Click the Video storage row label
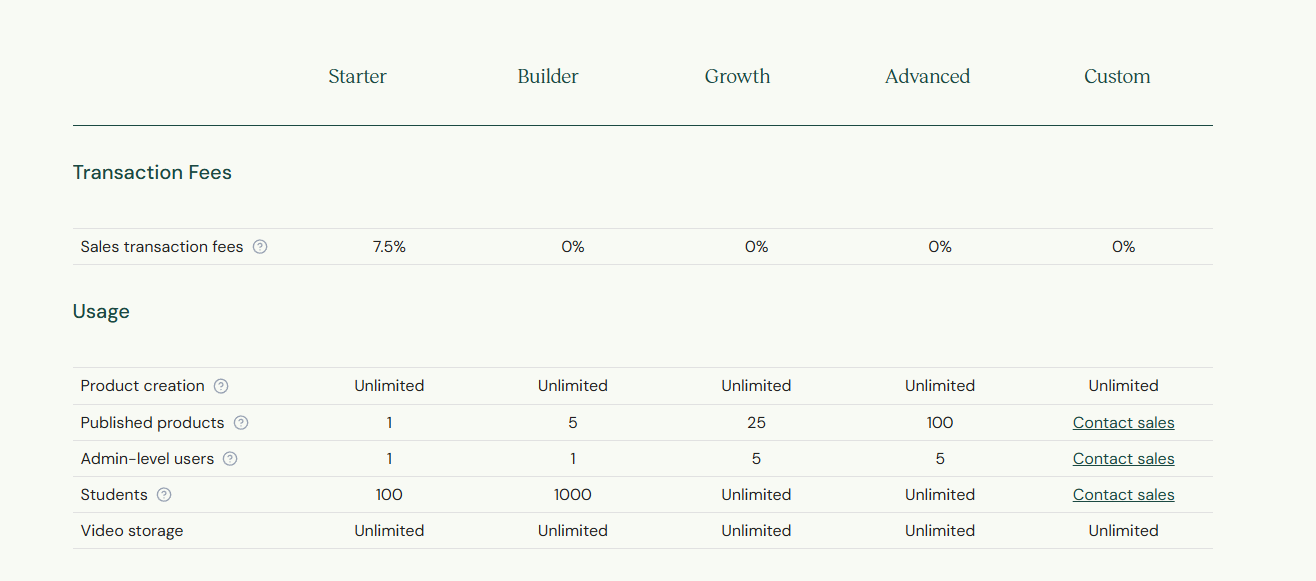This screenshot has height=581, width=1316. click(132, 531)
